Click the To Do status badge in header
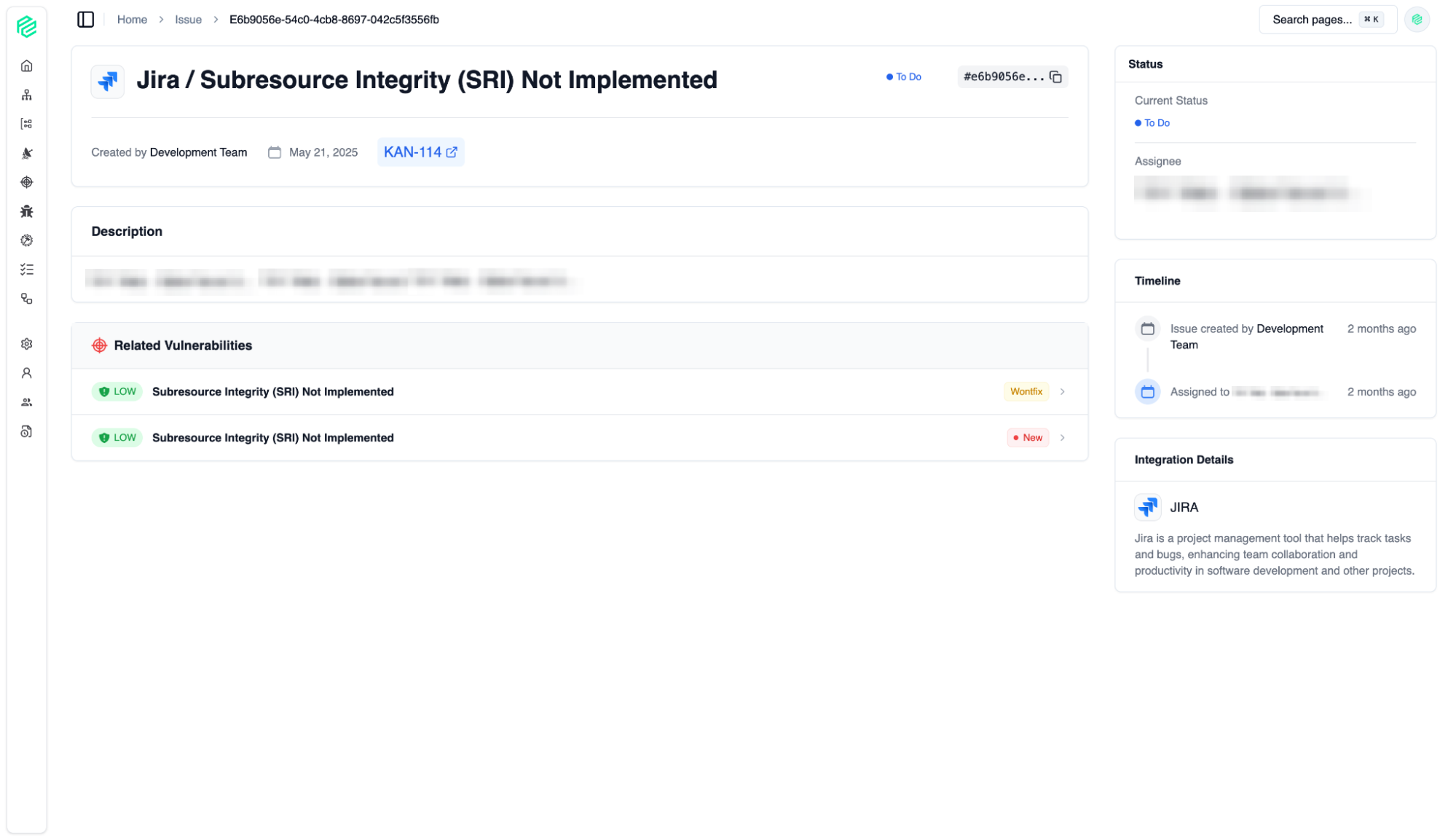This screenshot has height=840, width=1456. coord(904,77)
